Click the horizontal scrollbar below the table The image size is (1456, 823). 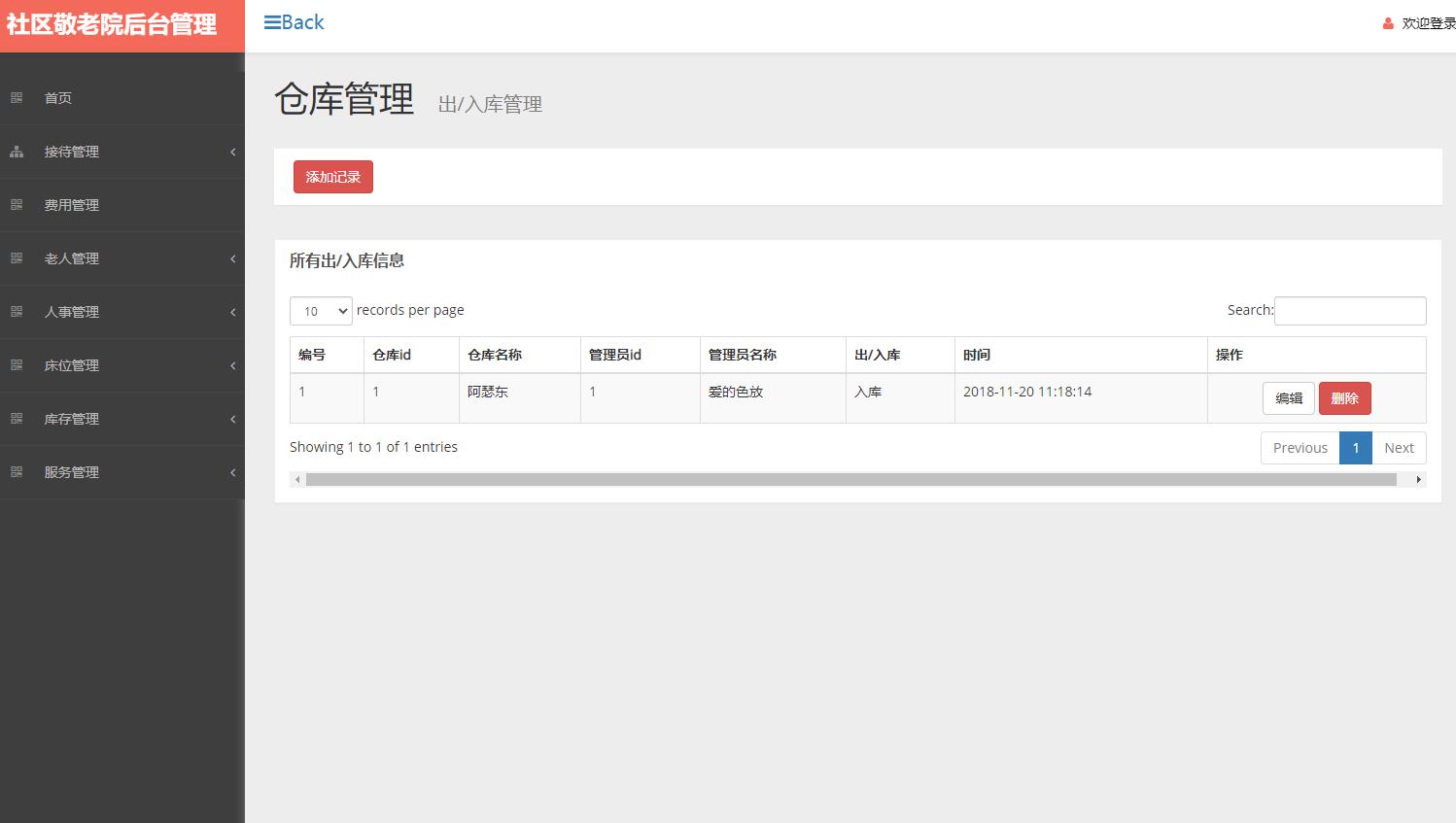click(855, 478)
